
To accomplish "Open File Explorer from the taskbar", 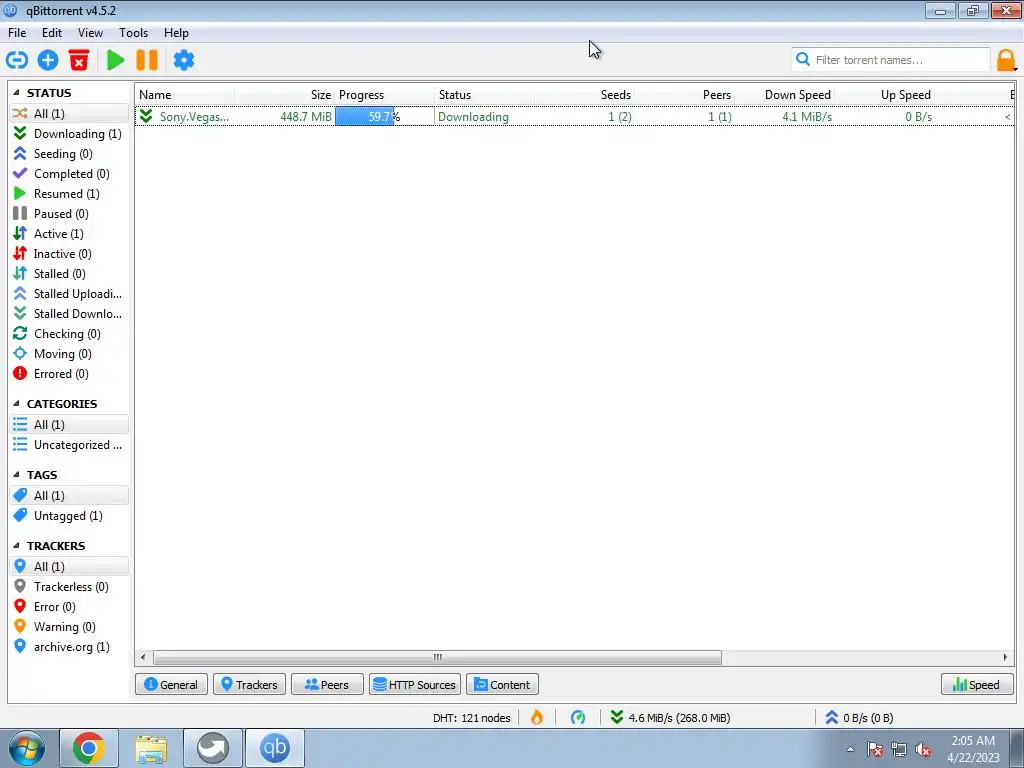I will 151,748.
